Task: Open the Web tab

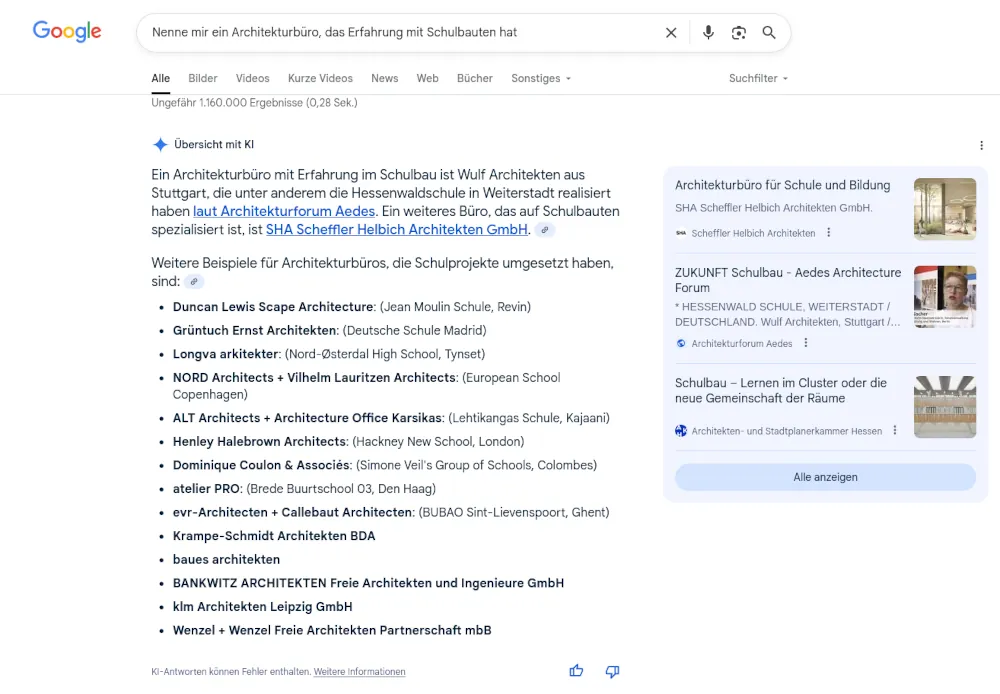Action: click(x=427, y=78)
